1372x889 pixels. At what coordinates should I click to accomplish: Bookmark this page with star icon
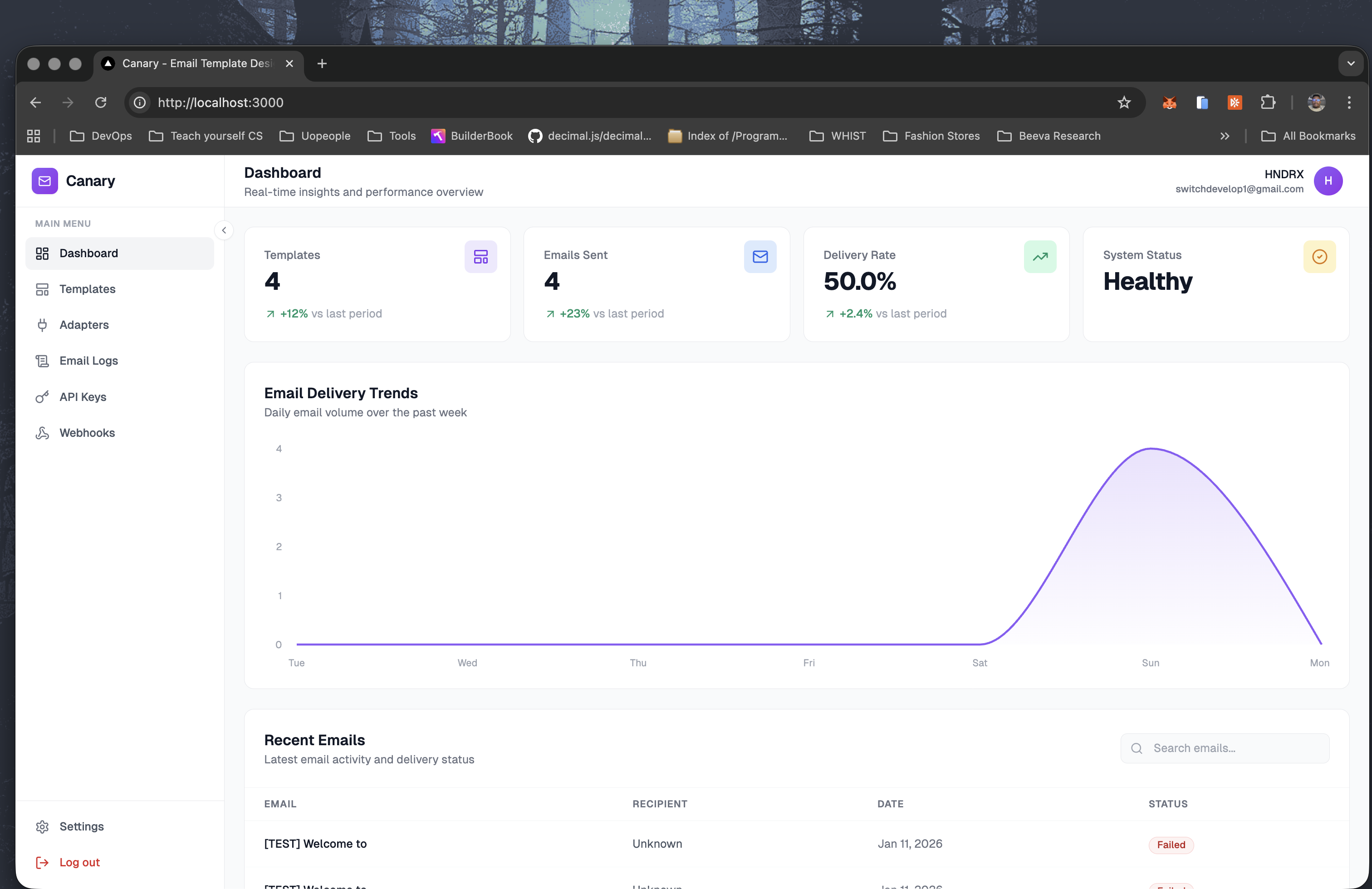tap(1123, 103)
